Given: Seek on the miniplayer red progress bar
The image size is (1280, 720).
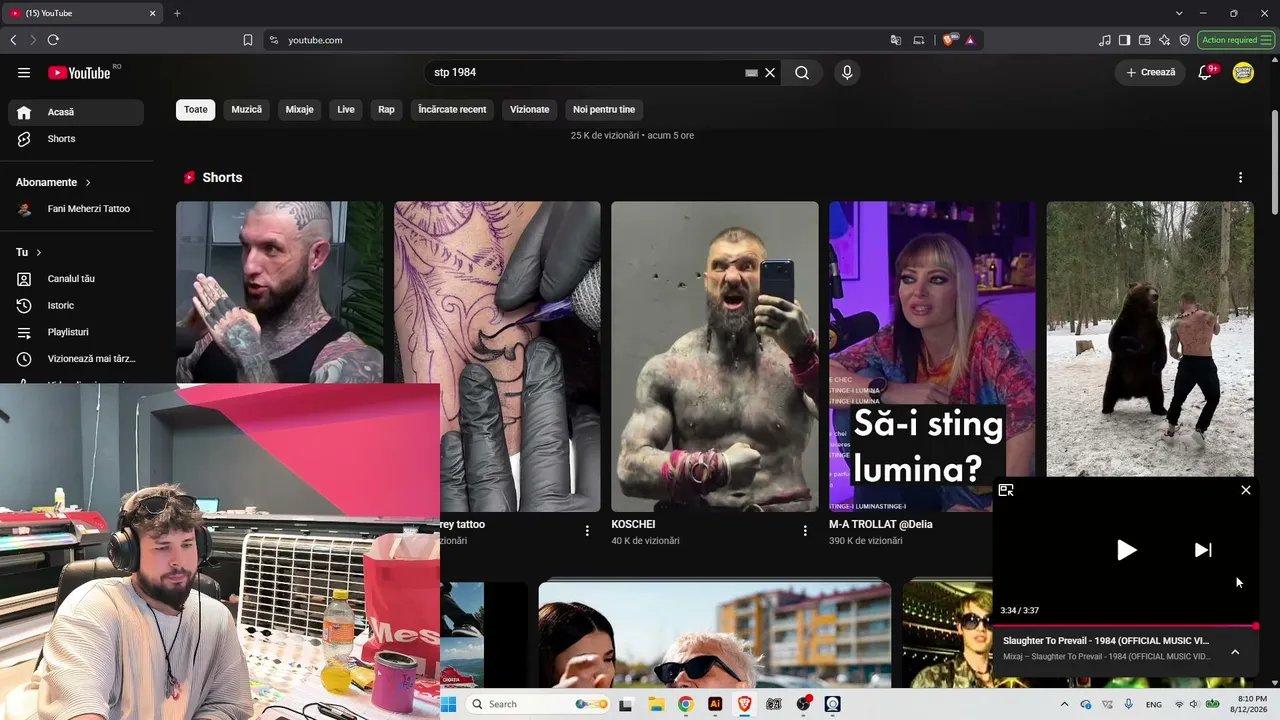Looking at the screenshot, I should (x=1125, y=626).
